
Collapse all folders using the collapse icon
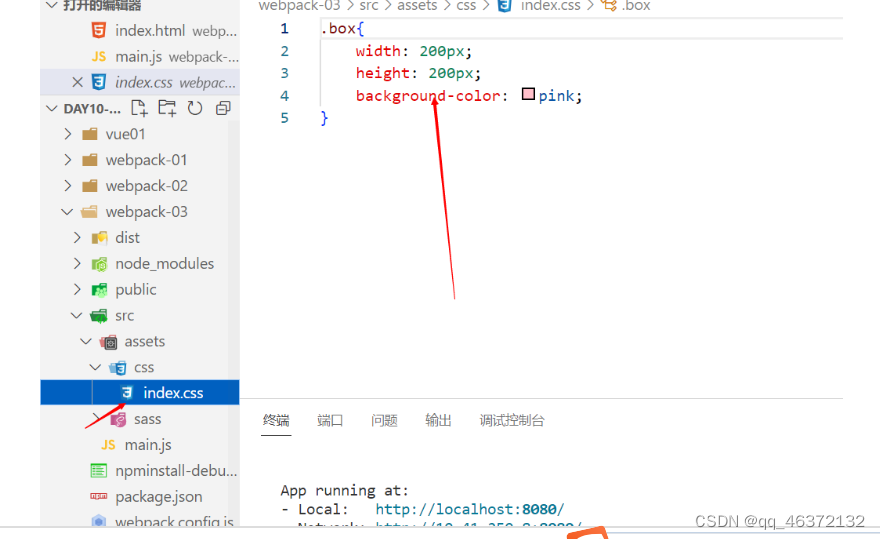(x=223, y=108)
